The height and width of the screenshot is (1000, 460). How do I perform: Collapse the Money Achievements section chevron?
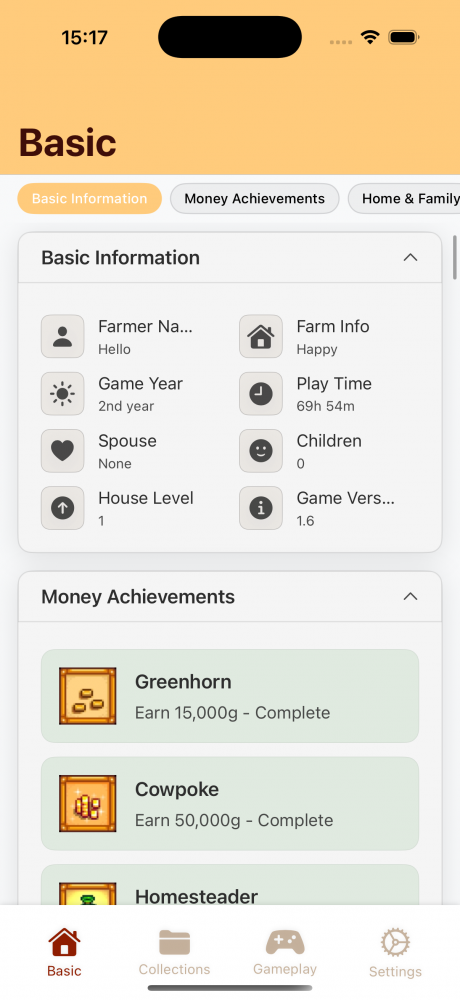click(411, 597)
